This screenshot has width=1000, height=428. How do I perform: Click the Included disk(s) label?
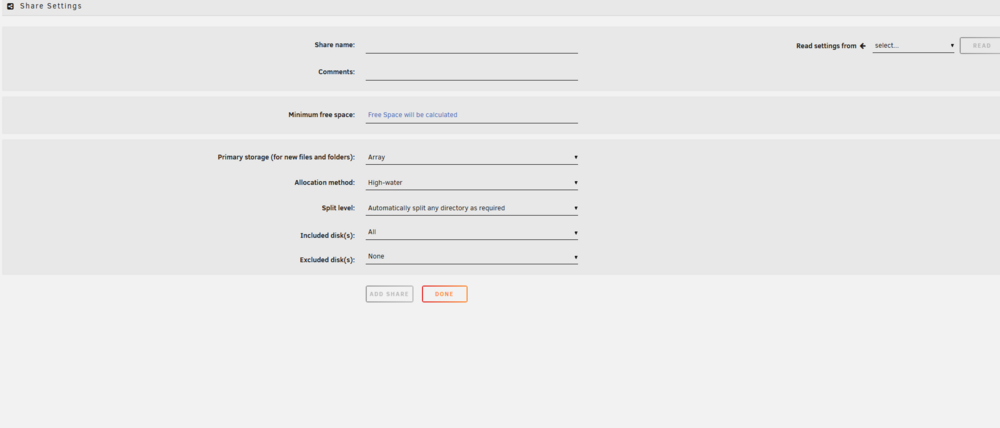click(327, 235)
